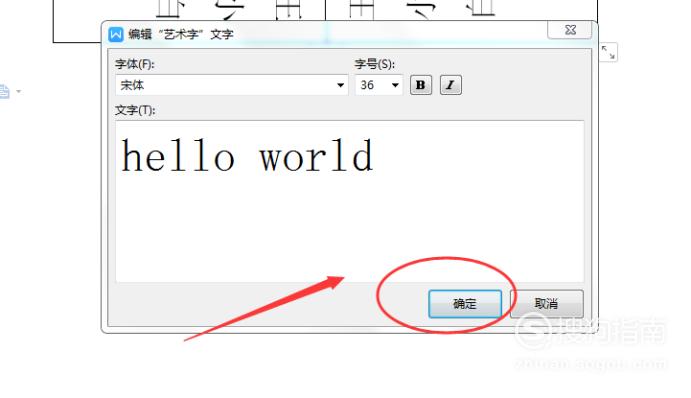The image size is (691, 398).
Task: Toggle Italic formatting for the WordArt text
Action: (450, 85)
